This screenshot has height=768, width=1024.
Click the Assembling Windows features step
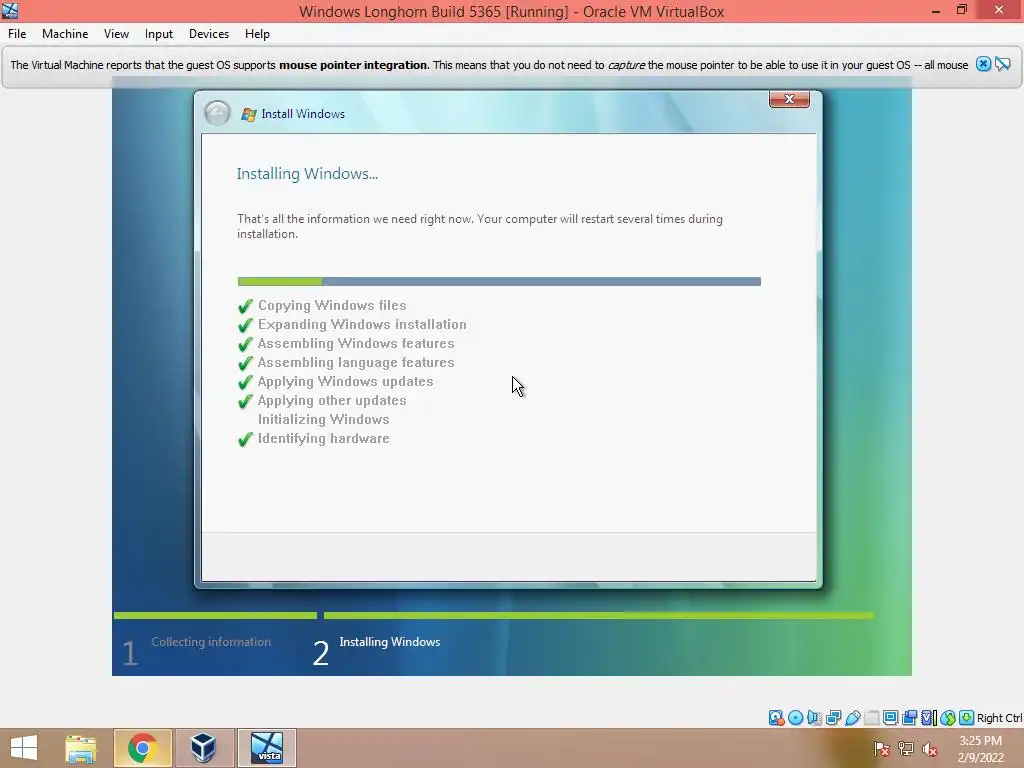(x=356, y=343)
